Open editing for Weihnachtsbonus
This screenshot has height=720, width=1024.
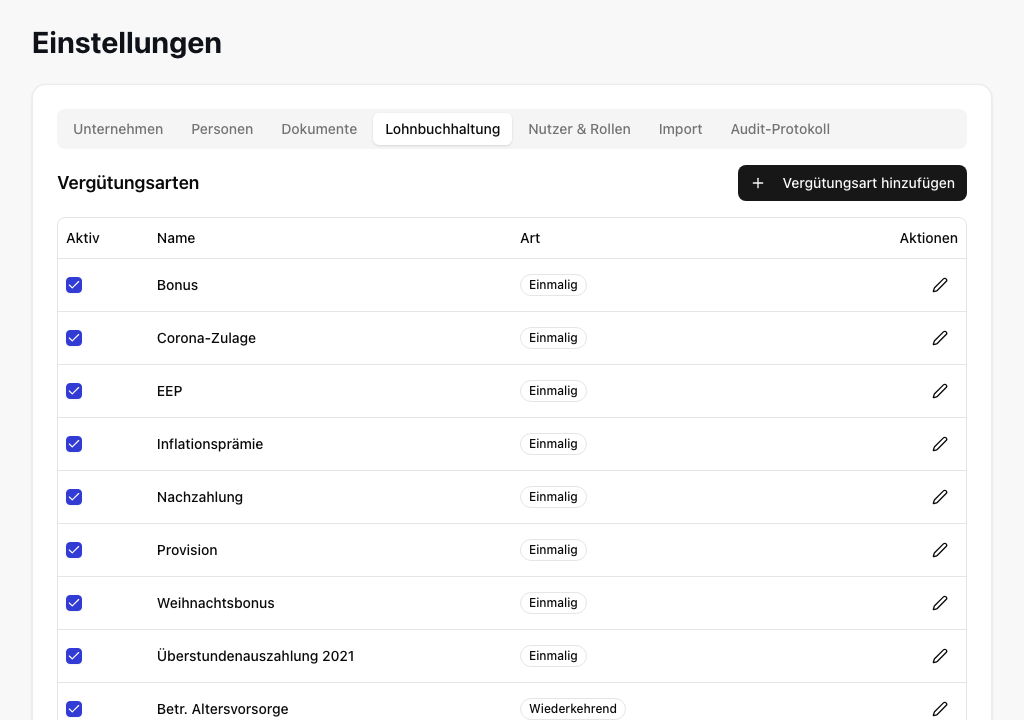pyautogui.click(x=940, y=603)
